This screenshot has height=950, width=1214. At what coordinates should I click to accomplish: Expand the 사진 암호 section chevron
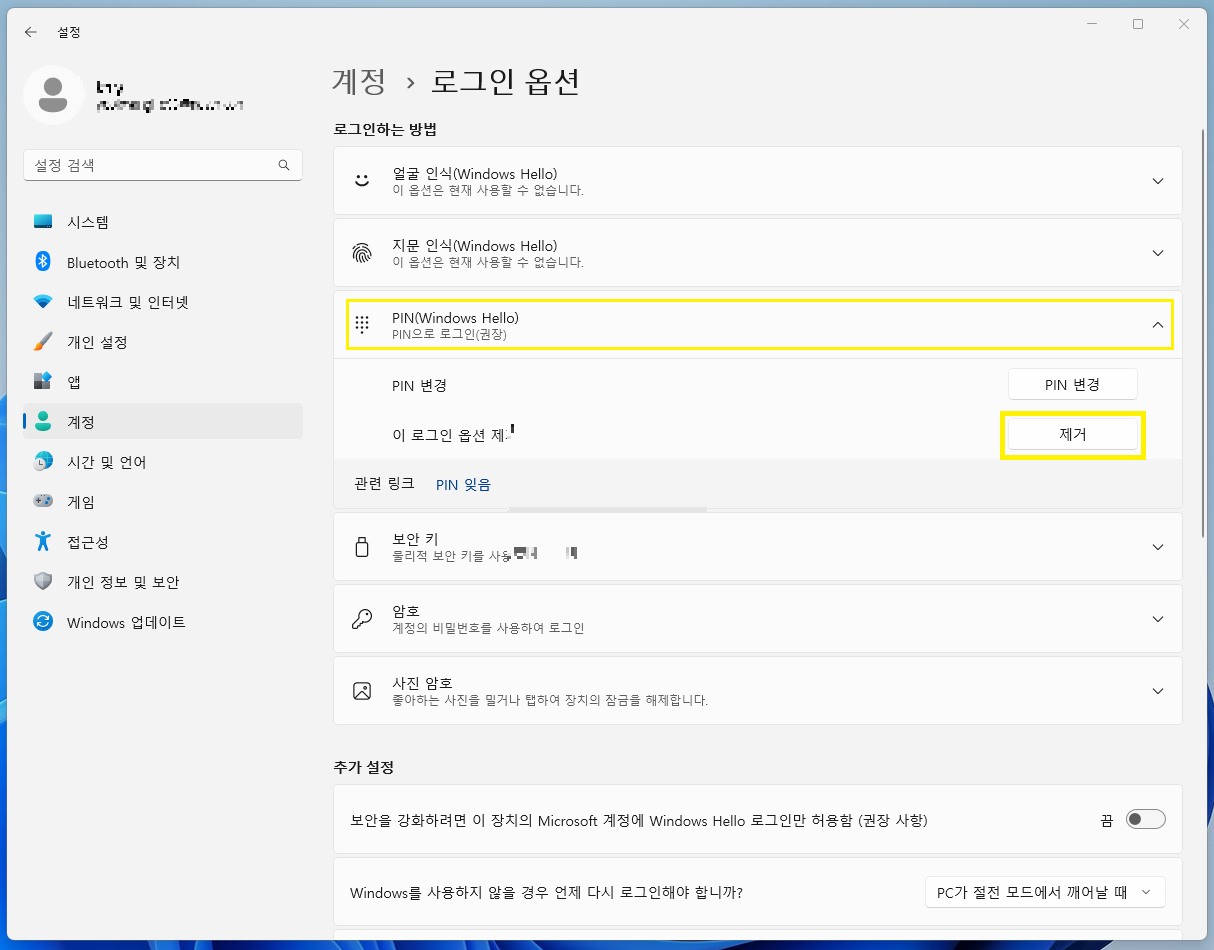(1158, 691)
